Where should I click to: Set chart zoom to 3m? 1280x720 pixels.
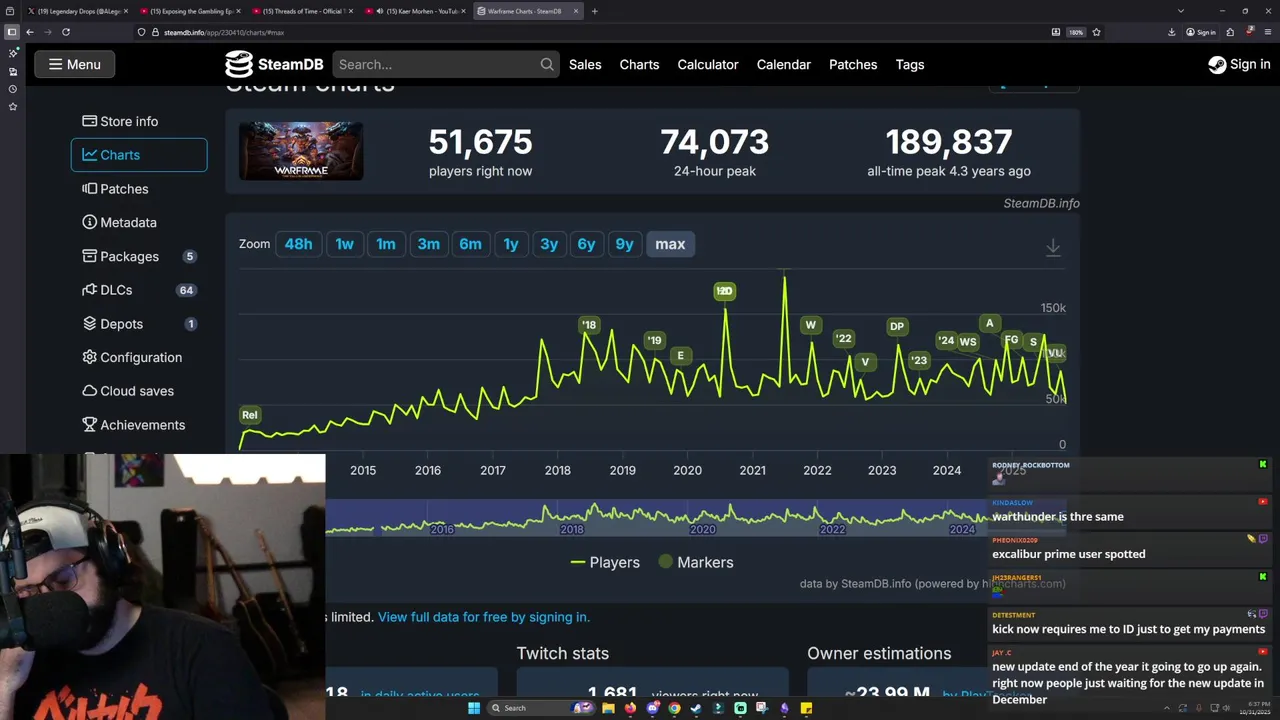(x=428, y=244)
